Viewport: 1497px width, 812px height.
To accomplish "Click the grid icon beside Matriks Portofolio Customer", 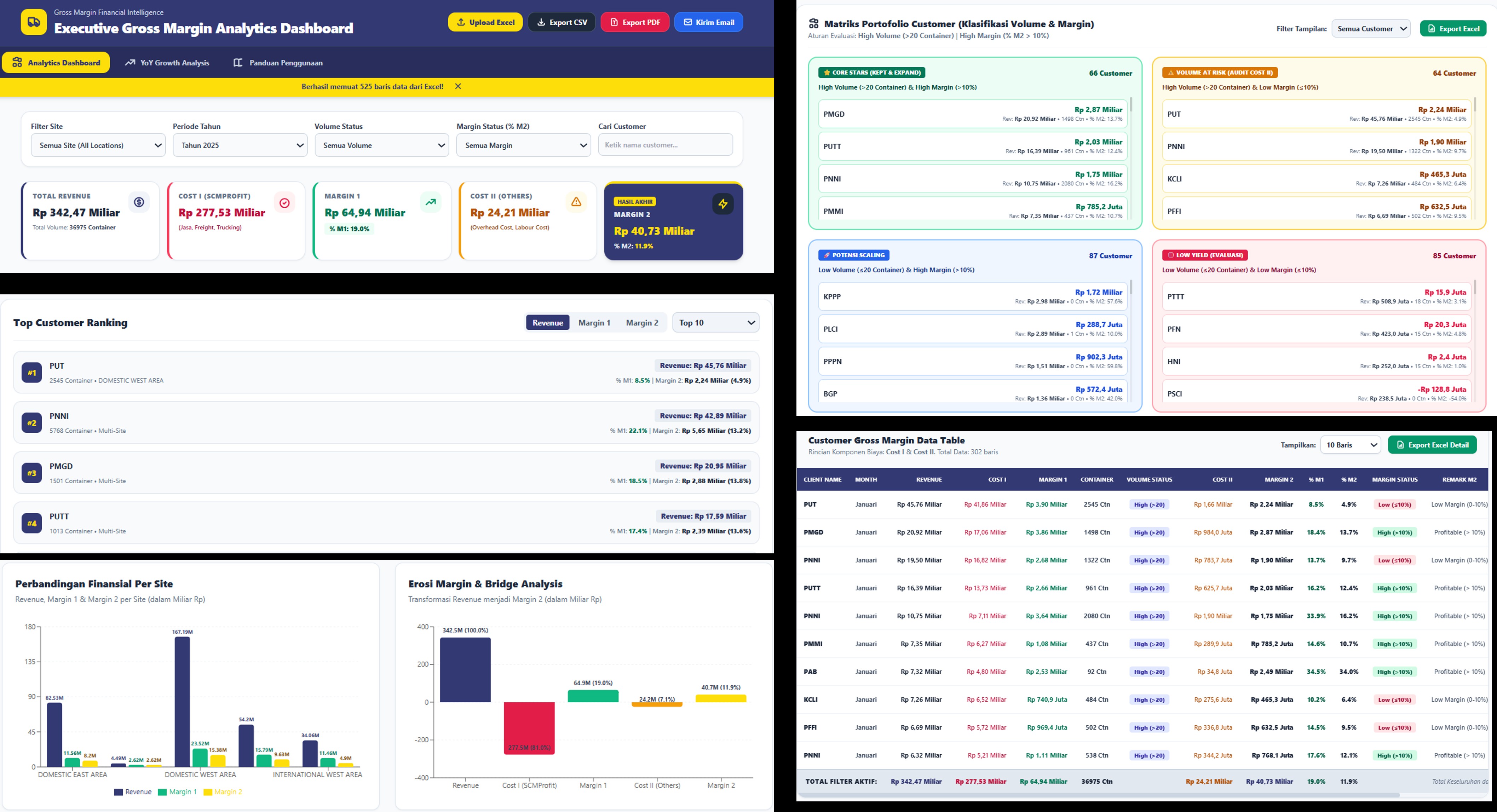I will coord(813,24).
